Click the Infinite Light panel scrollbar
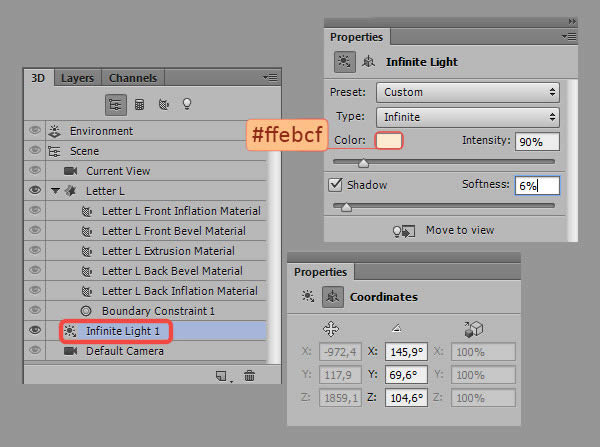This screenshot has width=600, height=447. click(x=572, y=161)
